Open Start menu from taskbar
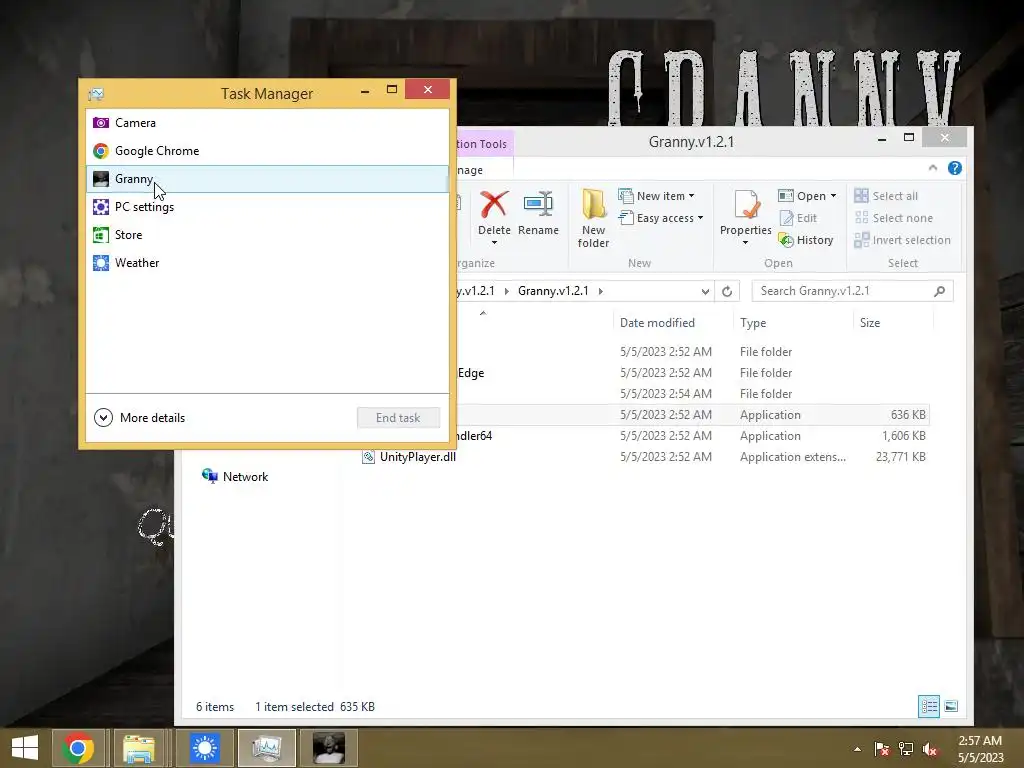Image resolution: width=1024 pixels, height=768 pixels. click(25, 748)
